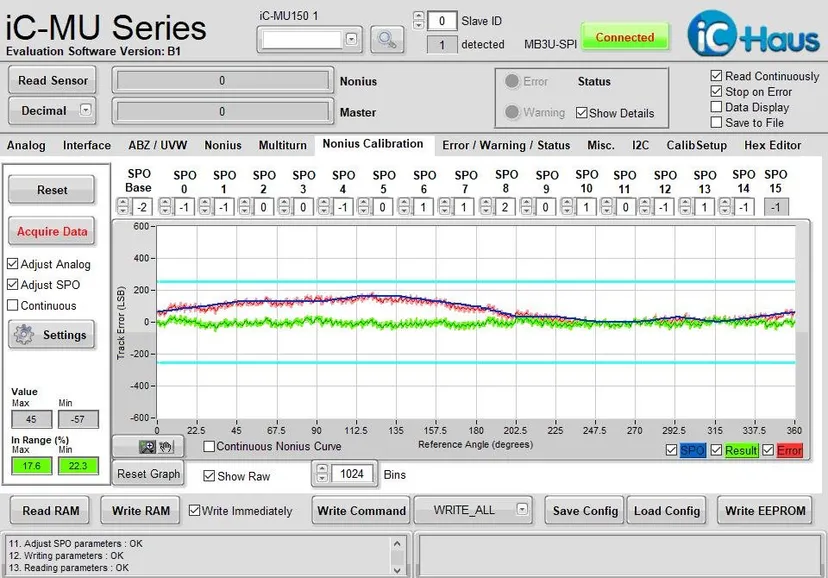Open the I2C tab

click(x=640, y=145)
